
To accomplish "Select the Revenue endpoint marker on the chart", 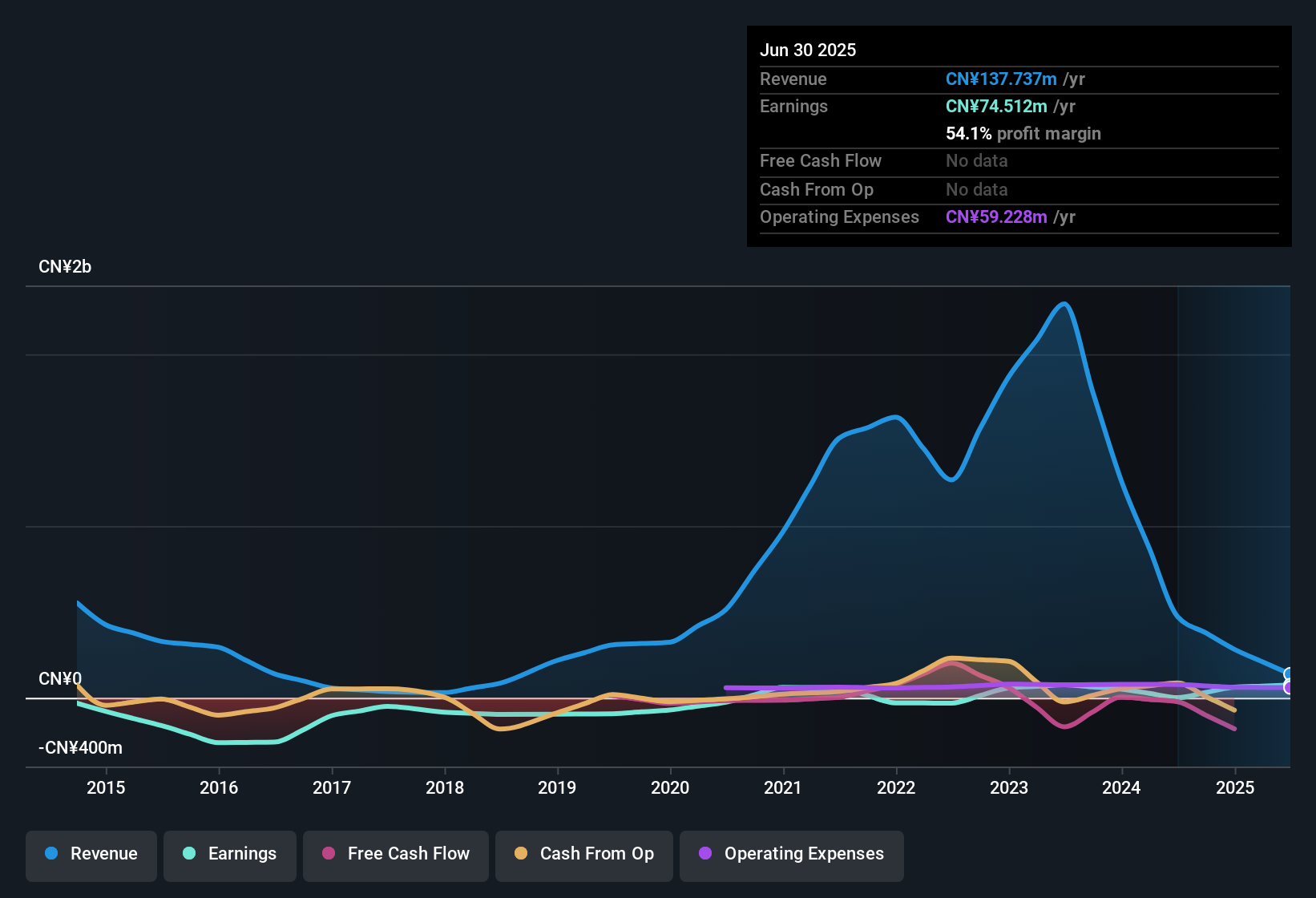I will tap(1289, 673).
